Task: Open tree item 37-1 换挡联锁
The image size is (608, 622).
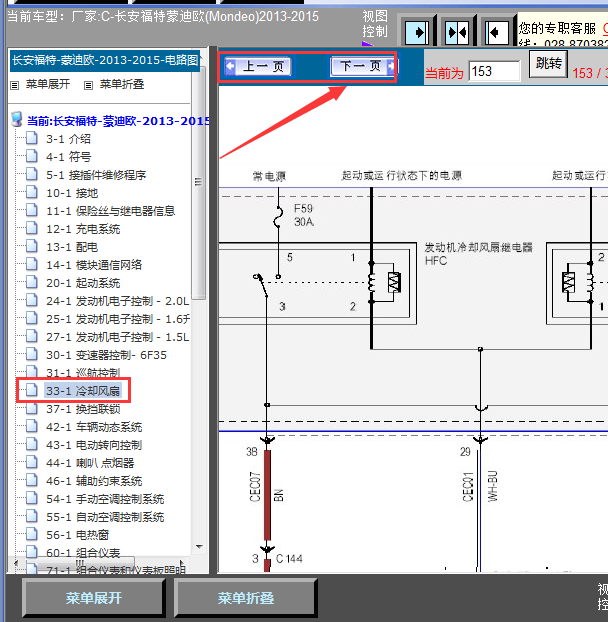Action: pos(83,409)
